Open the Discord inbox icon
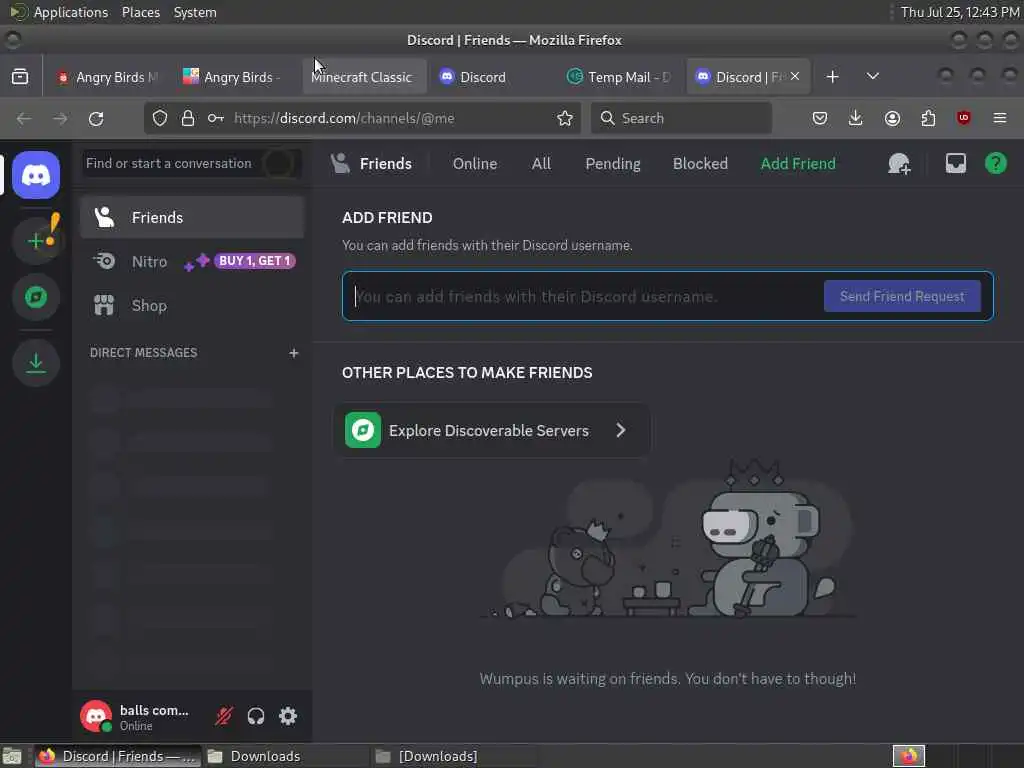 955,163
